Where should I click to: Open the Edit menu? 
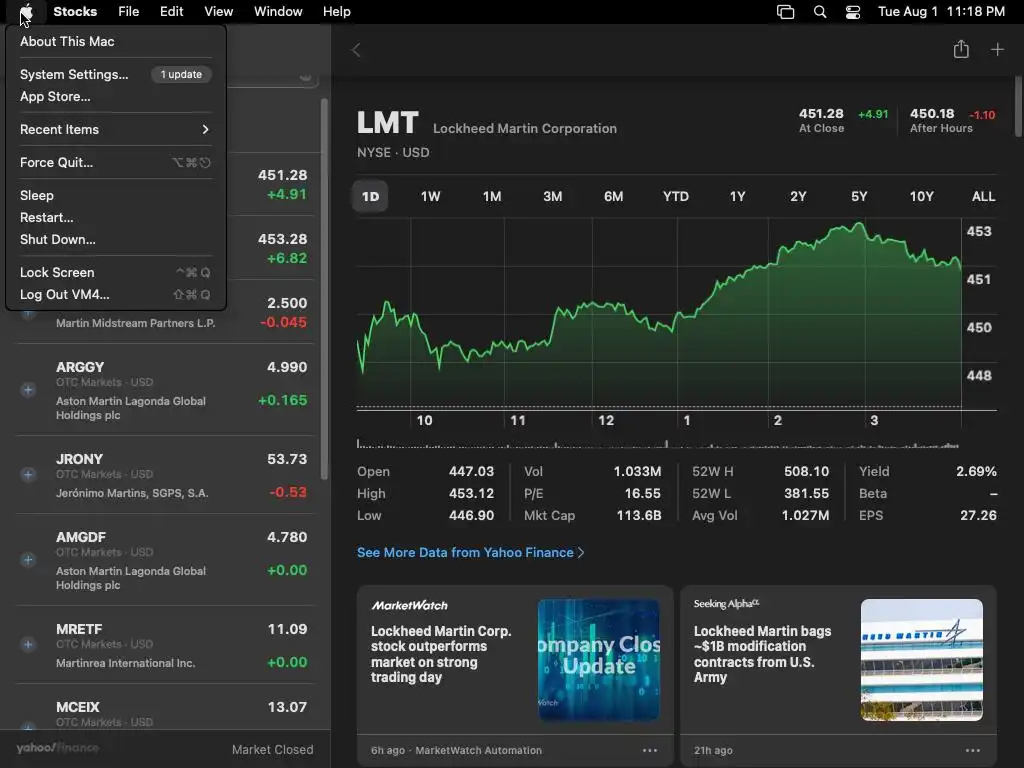172,12
